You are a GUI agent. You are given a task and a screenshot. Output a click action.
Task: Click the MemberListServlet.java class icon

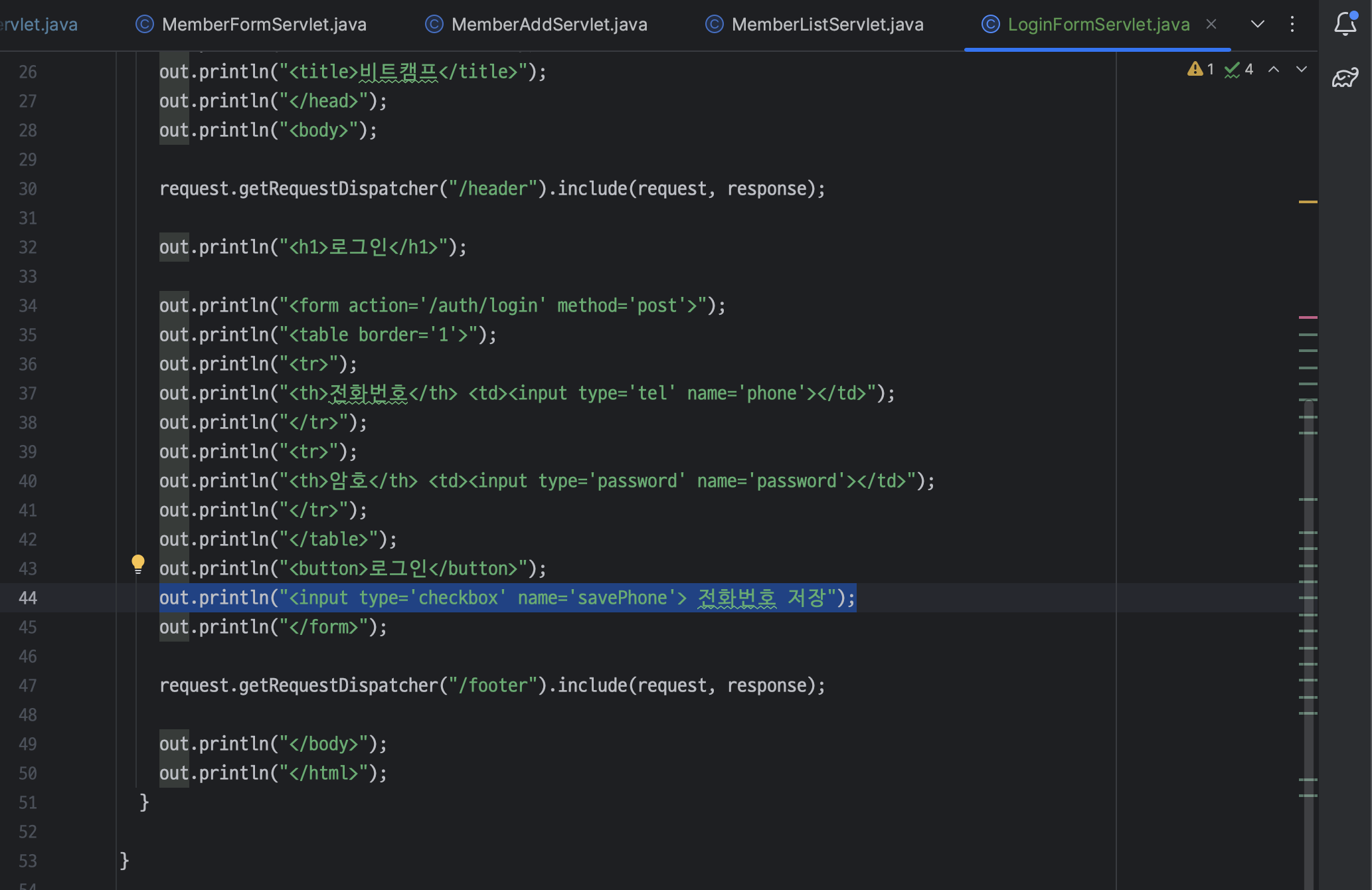[x=714, y=25]
